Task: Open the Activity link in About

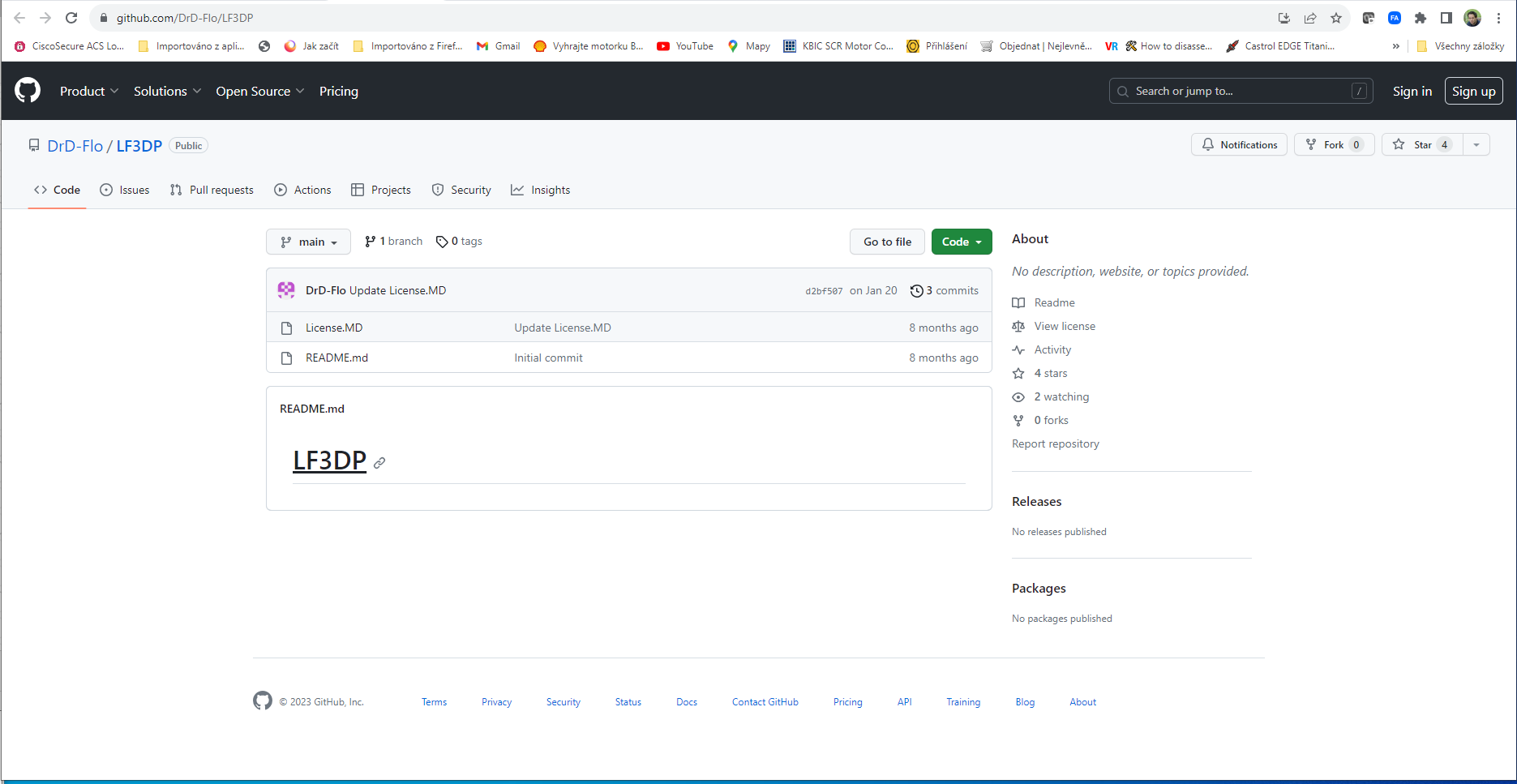Action: [x=1043, y=350]
